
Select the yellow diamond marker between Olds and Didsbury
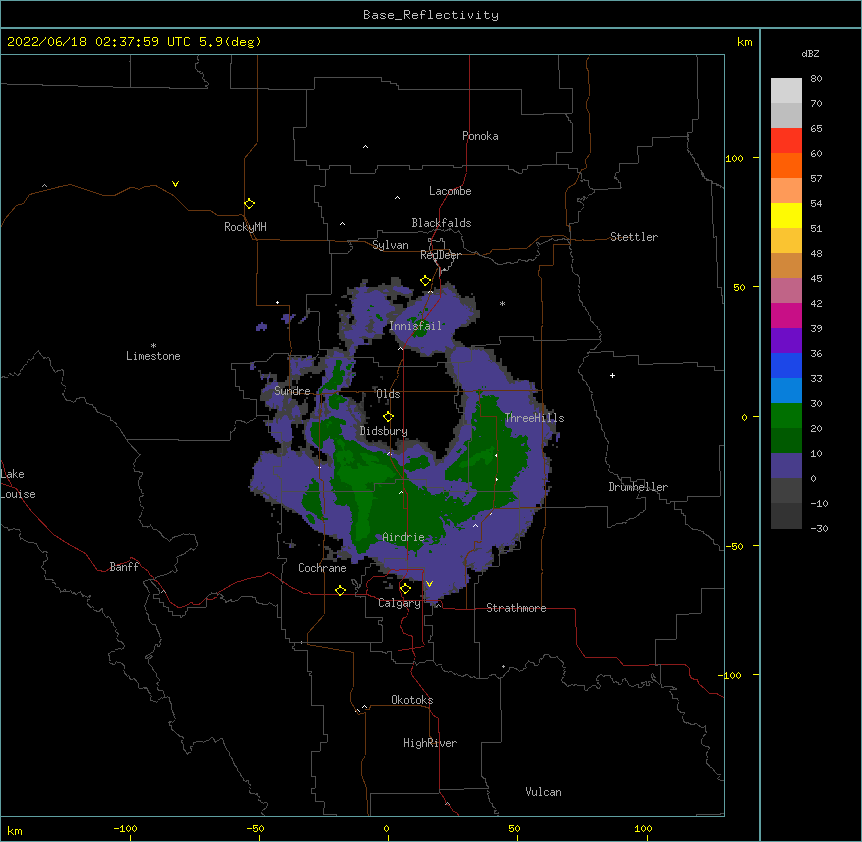pos(388,417)
